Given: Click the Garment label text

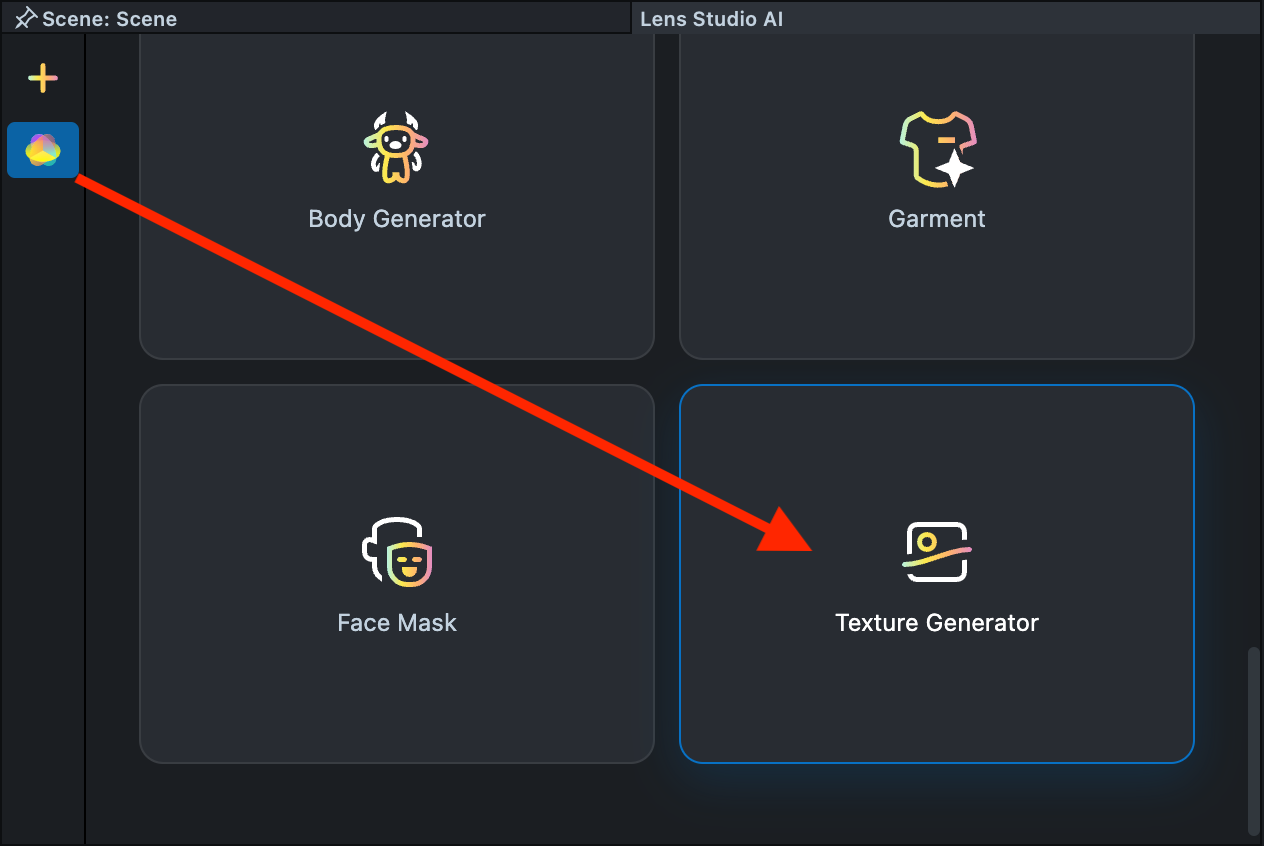Looking at the screenshot, I should click(937, 219).
